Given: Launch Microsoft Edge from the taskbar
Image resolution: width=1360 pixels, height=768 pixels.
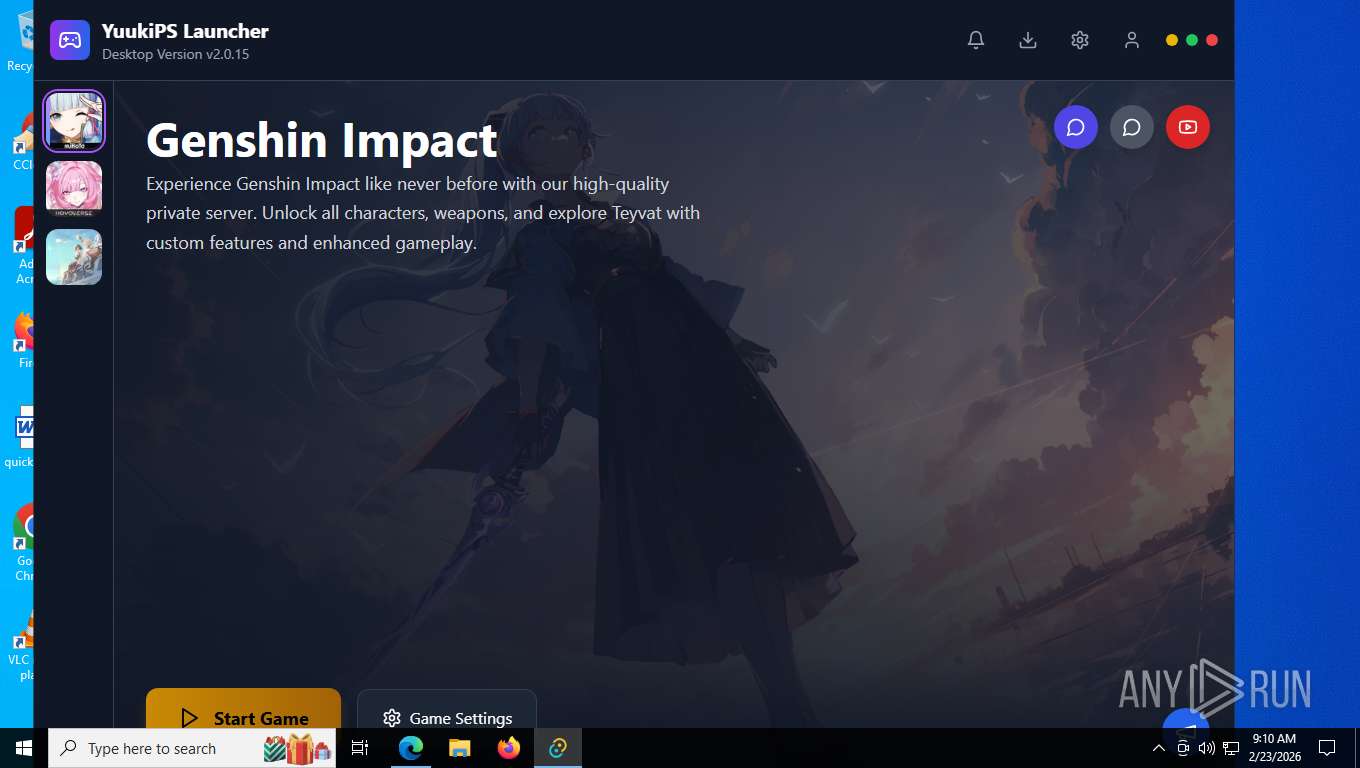Looking at the screenshot, I should pos(411,748).
